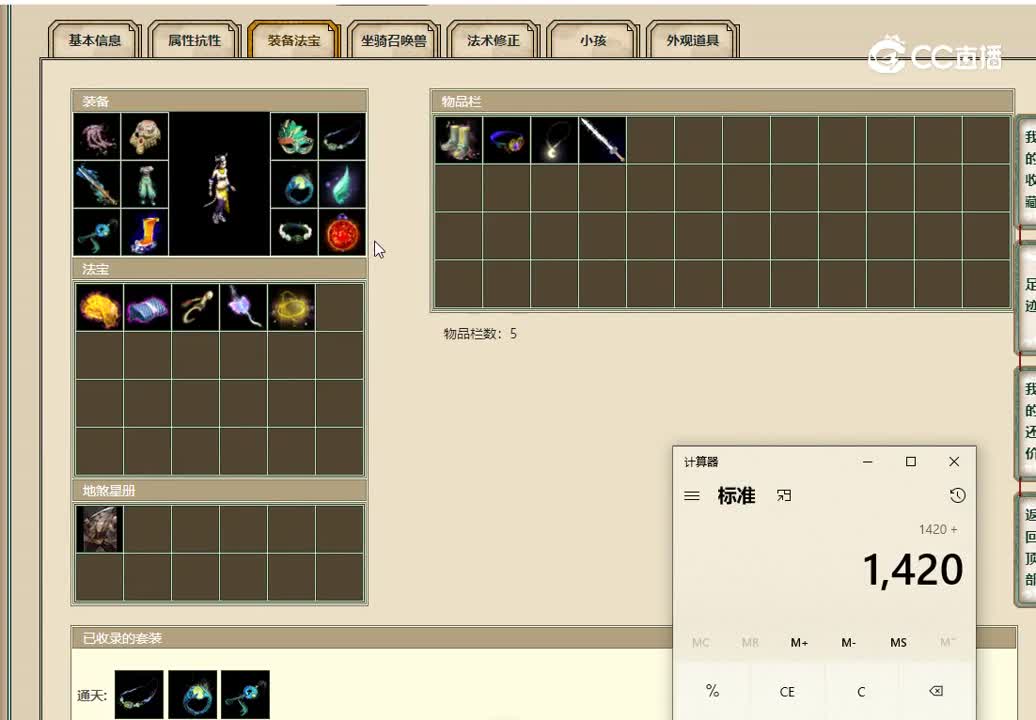Click the 通天 set label

tap(91, 696)
